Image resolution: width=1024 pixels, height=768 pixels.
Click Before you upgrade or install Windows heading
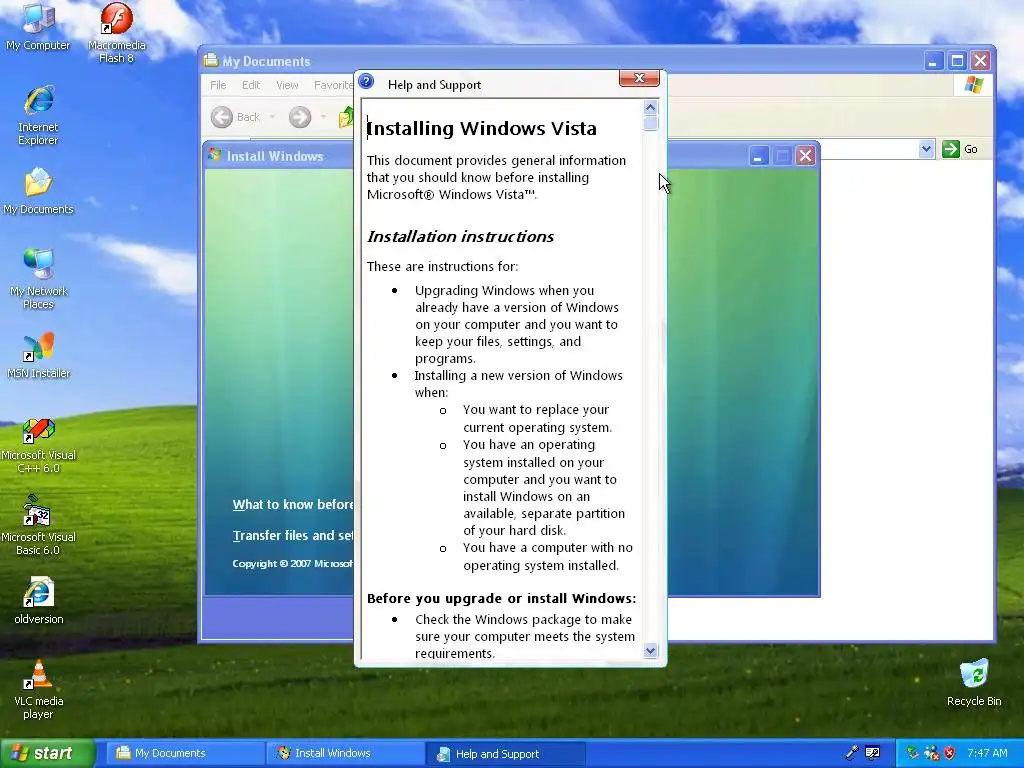(x=502, y=598)
